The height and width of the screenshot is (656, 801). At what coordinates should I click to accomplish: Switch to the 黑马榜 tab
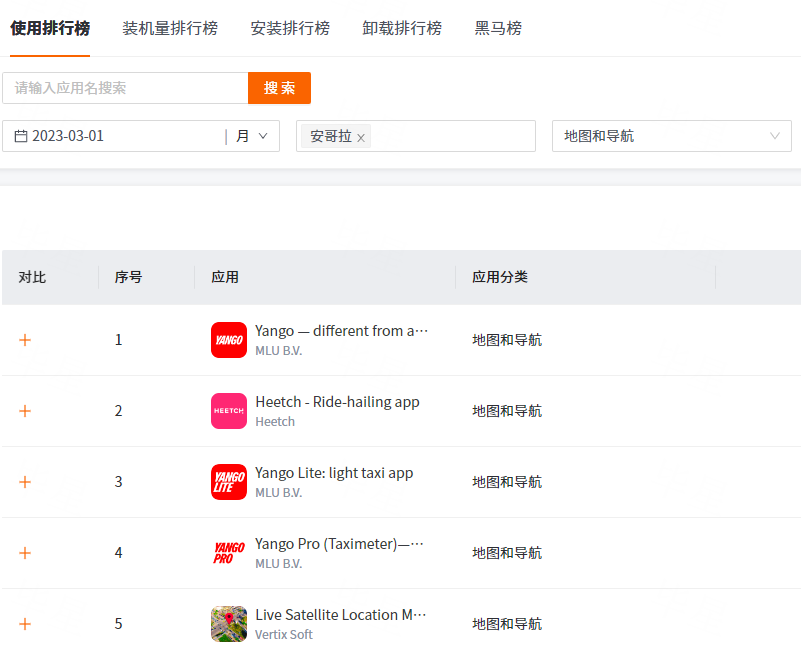(x=498, y=28)
